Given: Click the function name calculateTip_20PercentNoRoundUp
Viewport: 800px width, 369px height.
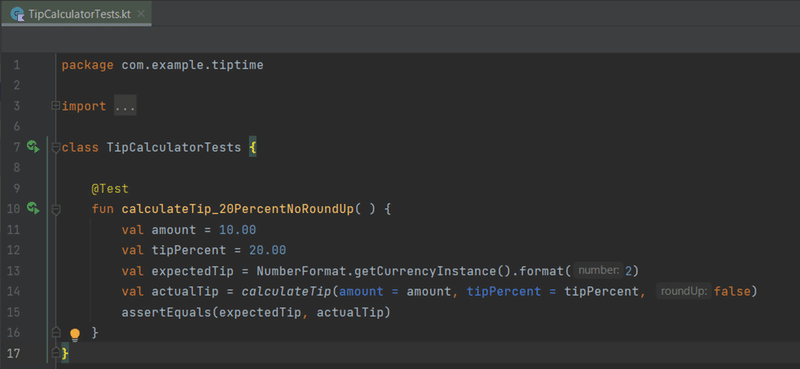Looking at the screenshot, I should pos(237,209).
